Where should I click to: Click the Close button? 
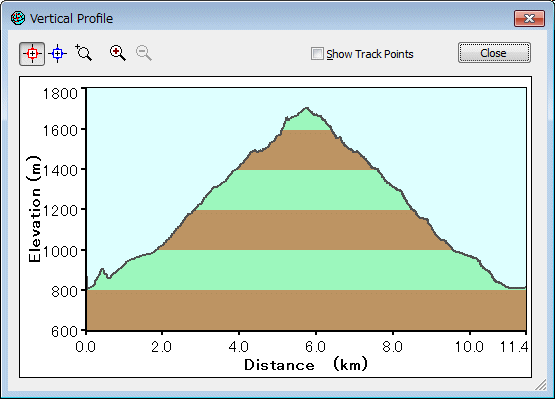click(x=494, y=53)
